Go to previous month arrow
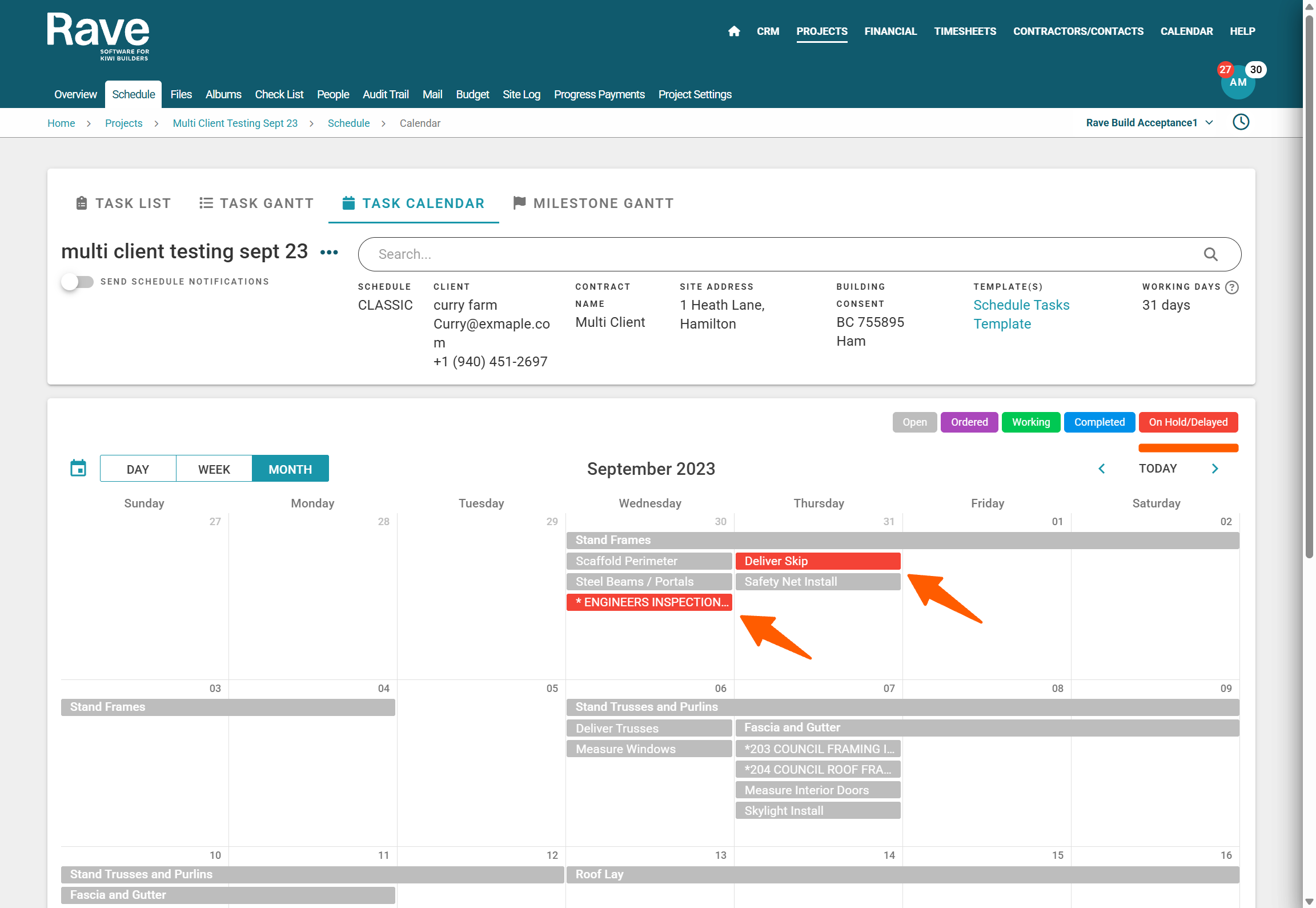 (x=1101, y=469)
